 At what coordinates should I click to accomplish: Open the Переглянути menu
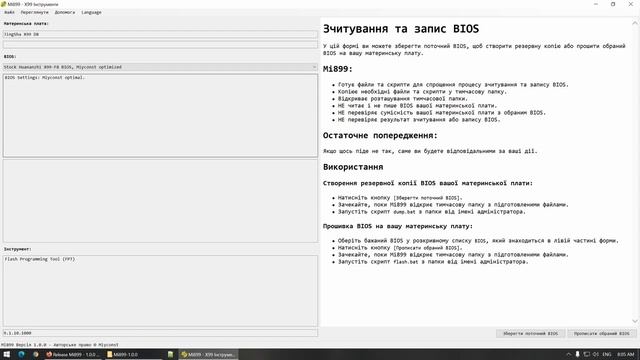tap(34, 12)
